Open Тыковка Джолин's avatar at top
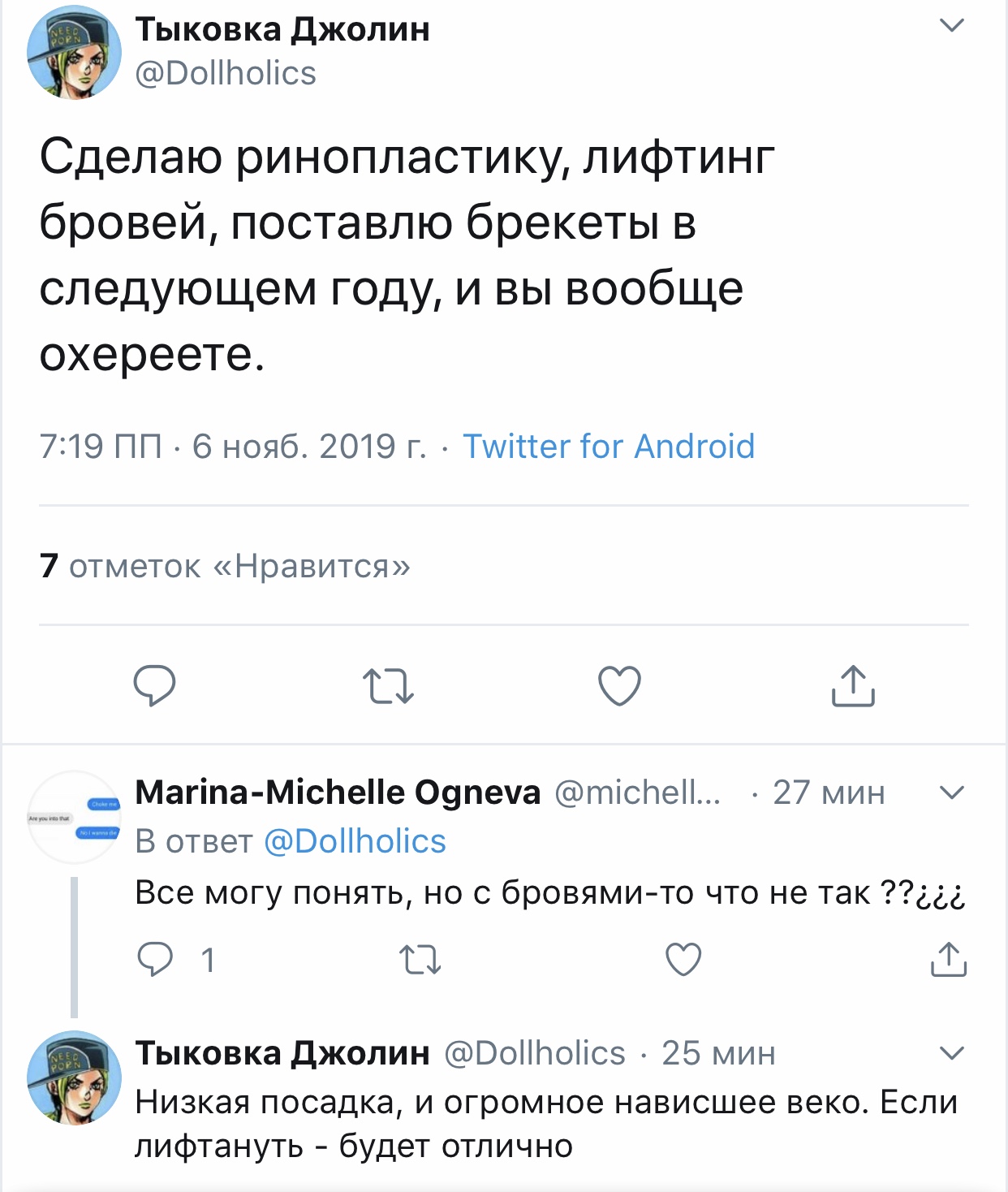The height and width of the screenshot is (1192, 1008). [74, 53]
